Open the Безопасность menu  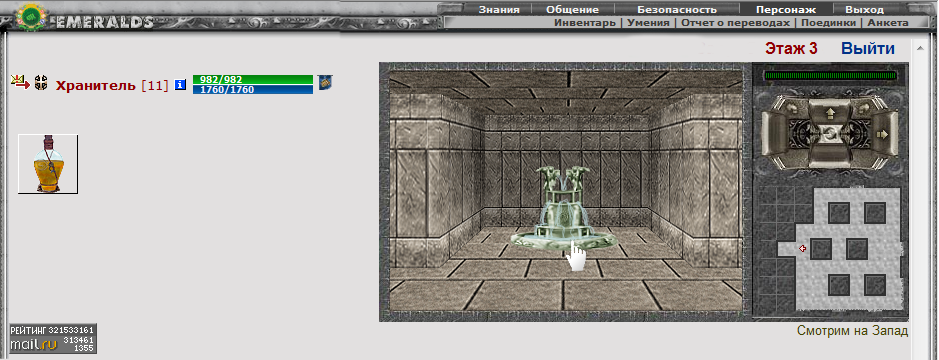[677, 10]
